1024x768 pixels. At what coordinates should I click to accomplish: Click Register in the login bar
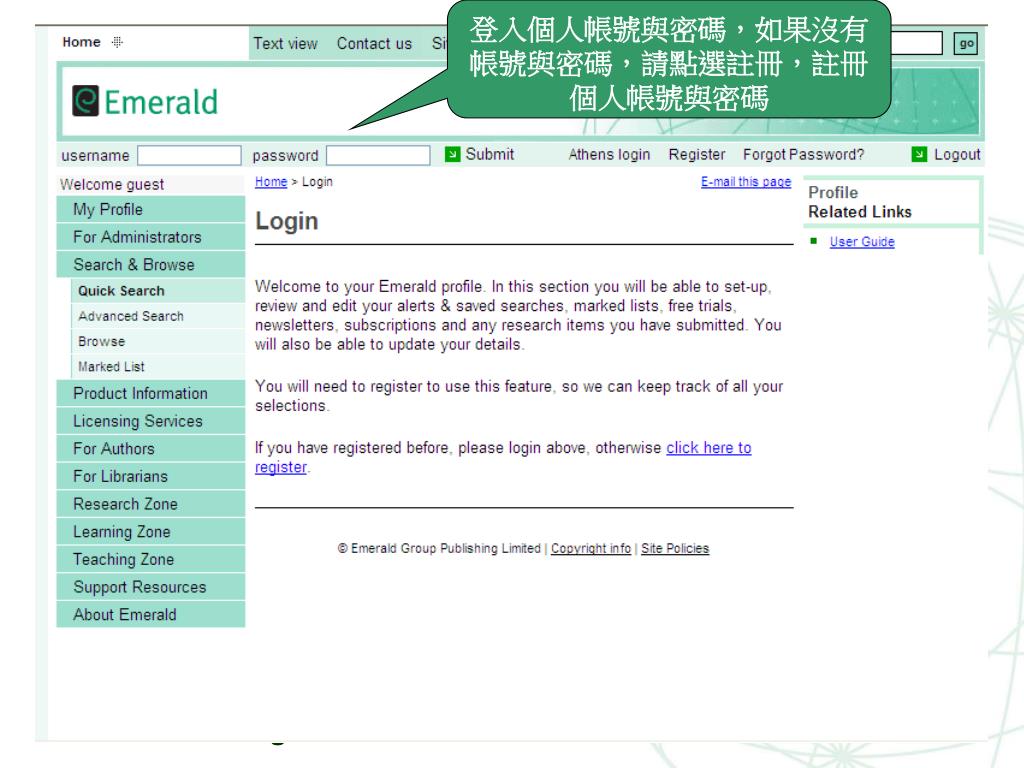point(697,155)
